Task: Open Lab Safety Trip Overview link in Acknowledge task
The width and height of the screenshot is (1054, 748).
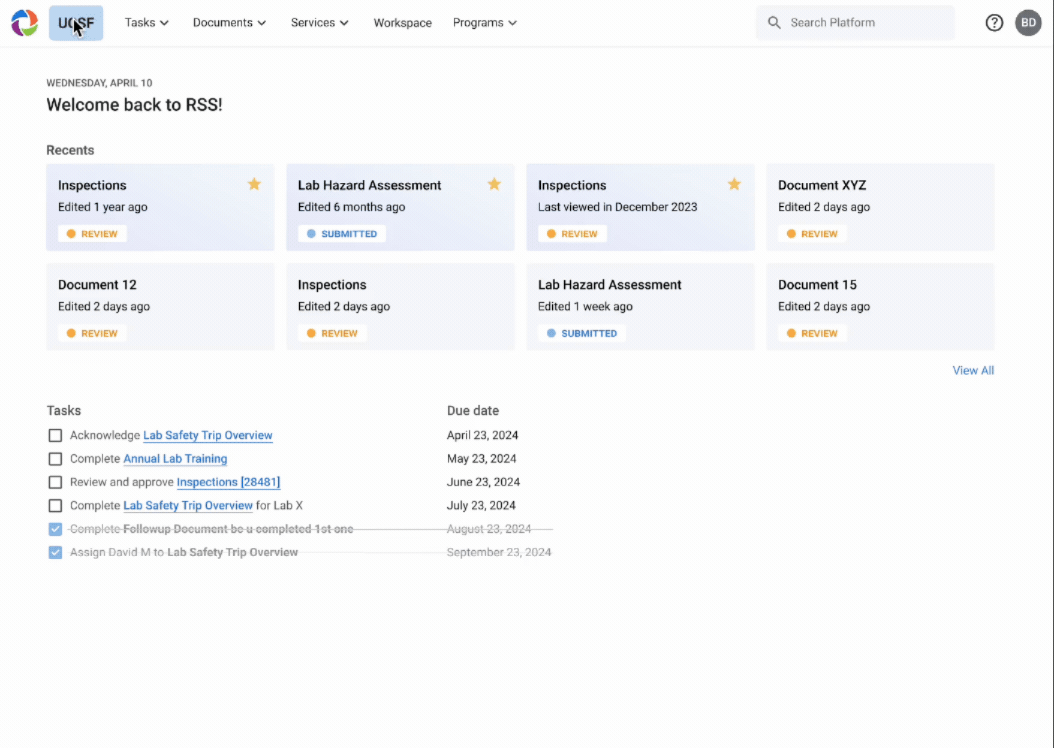Action: point(208,435)
